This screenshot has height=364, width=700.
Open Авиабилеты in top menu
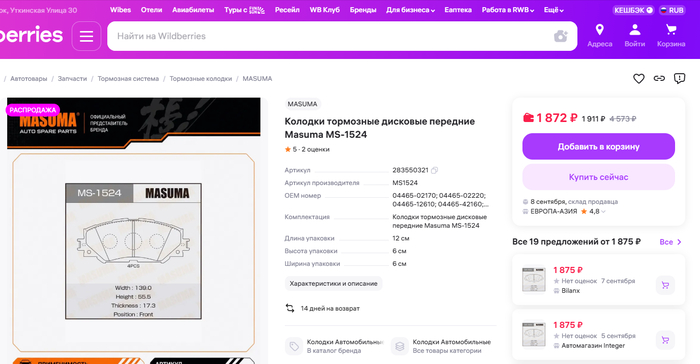pos(193,10)
